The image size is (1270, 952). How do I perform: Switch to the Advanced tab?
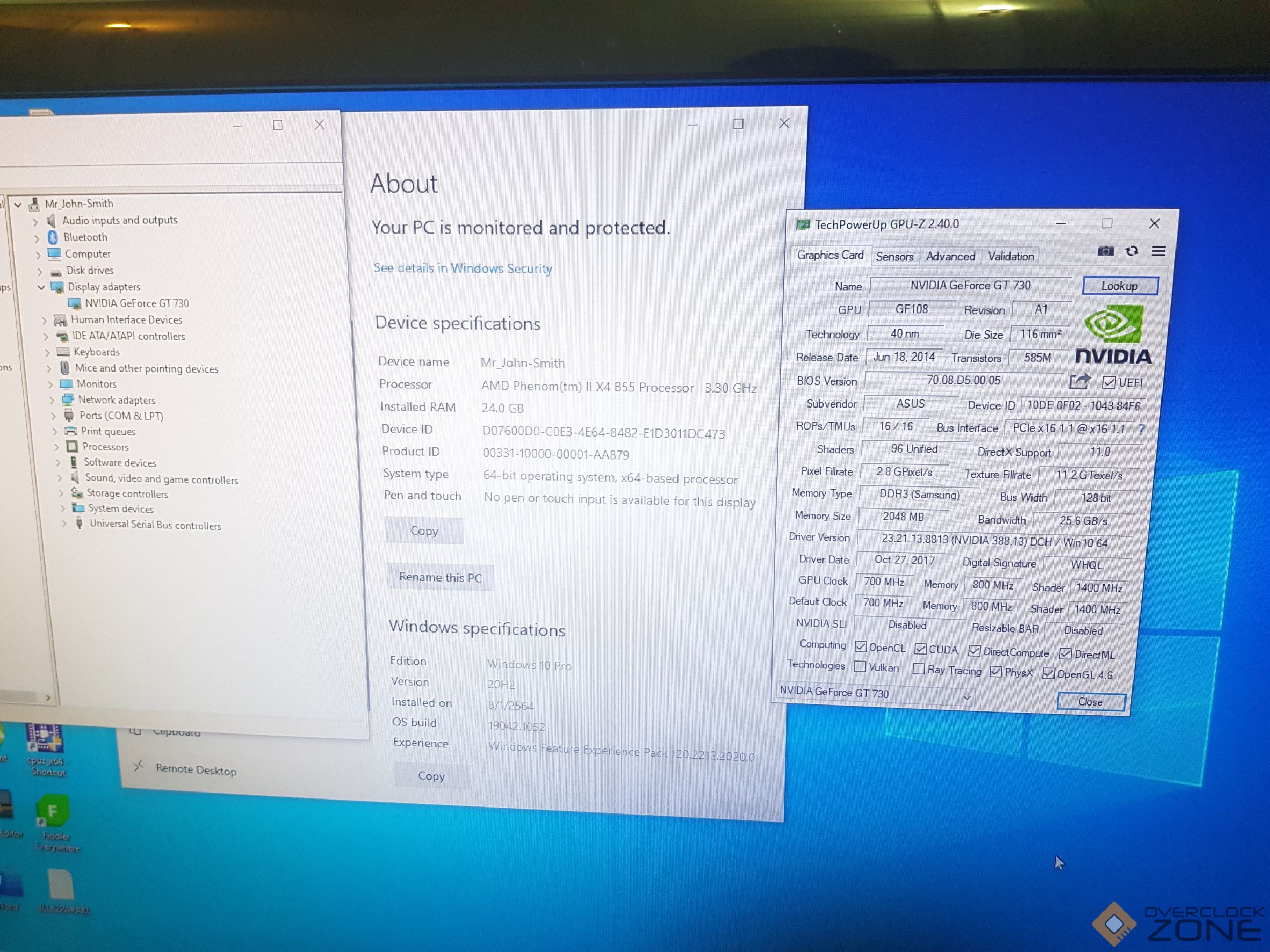tap(950, 257)
